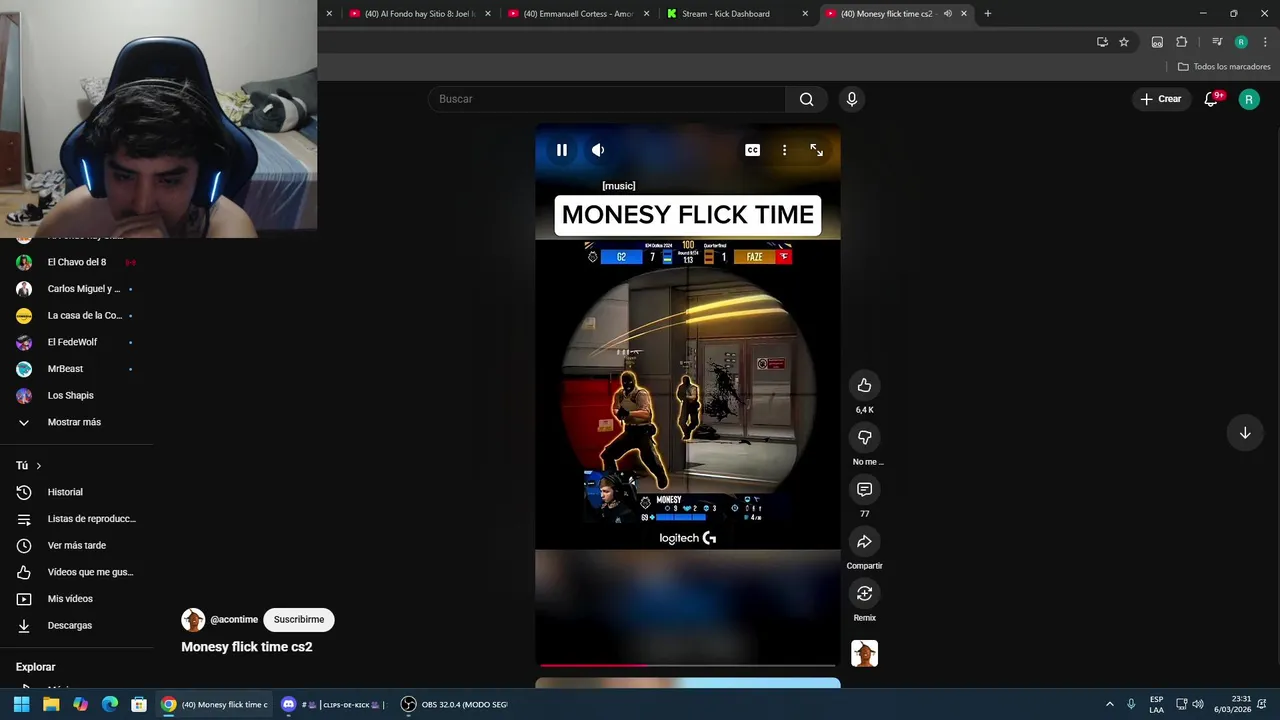1280x720 pixels.
Task: Open Videos que me gustan in sidebar
Action: coord(77,572)
